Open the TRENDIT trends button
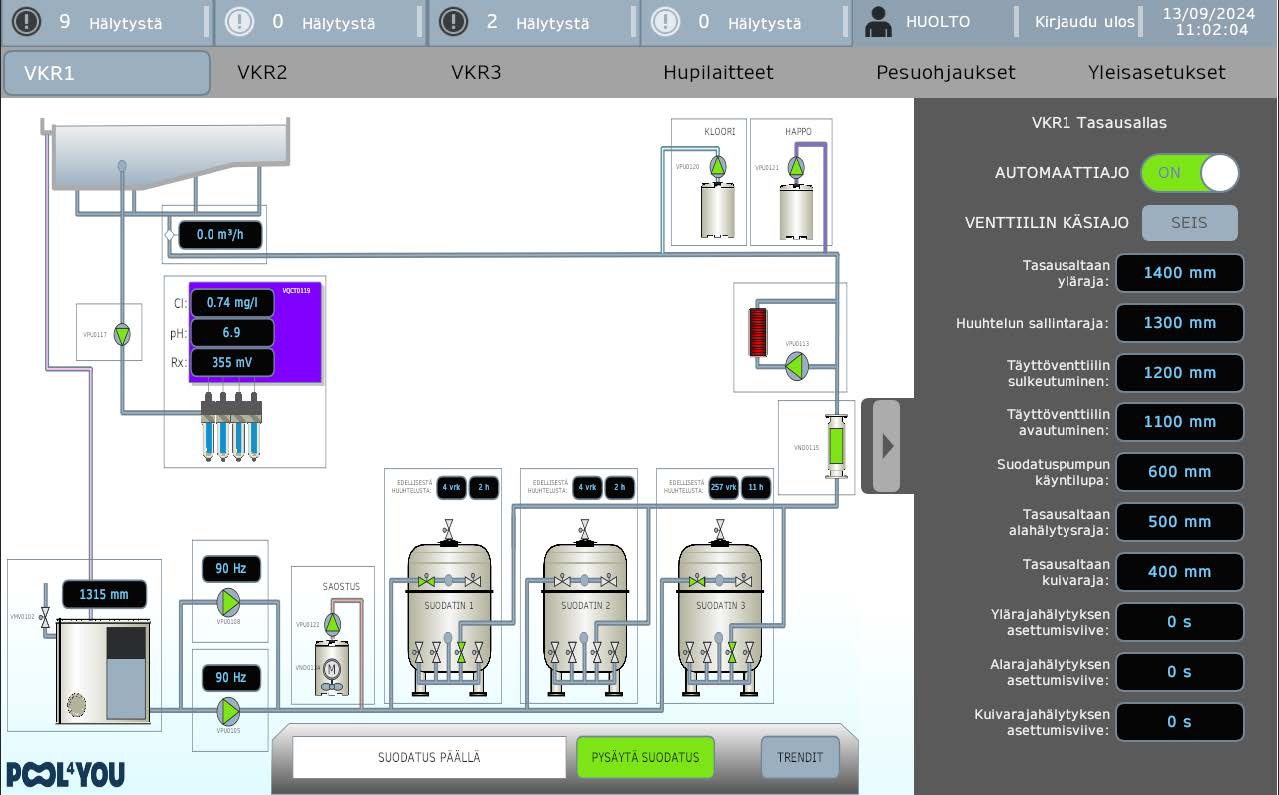1279x795 pixels. click(800, 757)
